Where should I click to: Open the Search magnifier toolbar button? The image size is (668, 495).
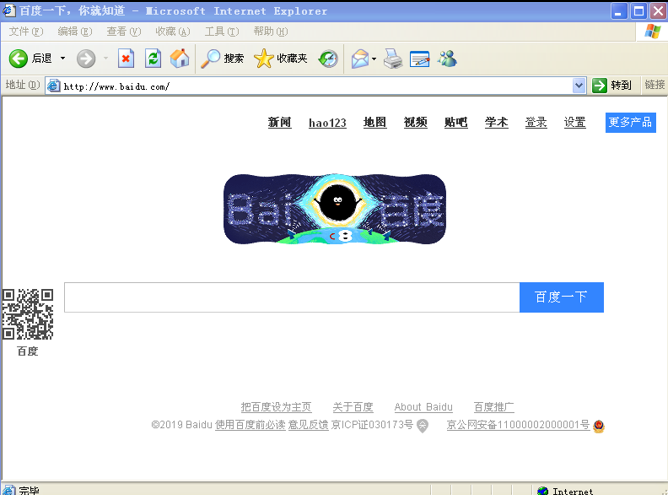222,58
